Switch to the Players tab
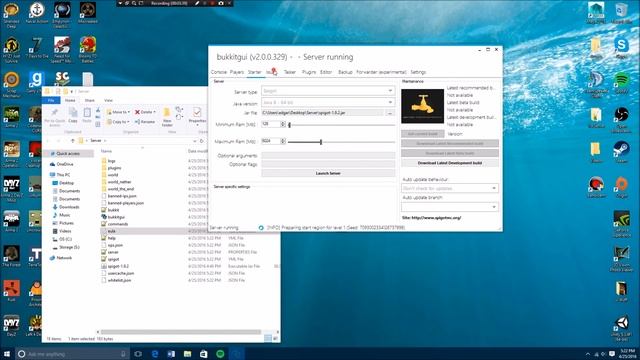 coord(237,72)
